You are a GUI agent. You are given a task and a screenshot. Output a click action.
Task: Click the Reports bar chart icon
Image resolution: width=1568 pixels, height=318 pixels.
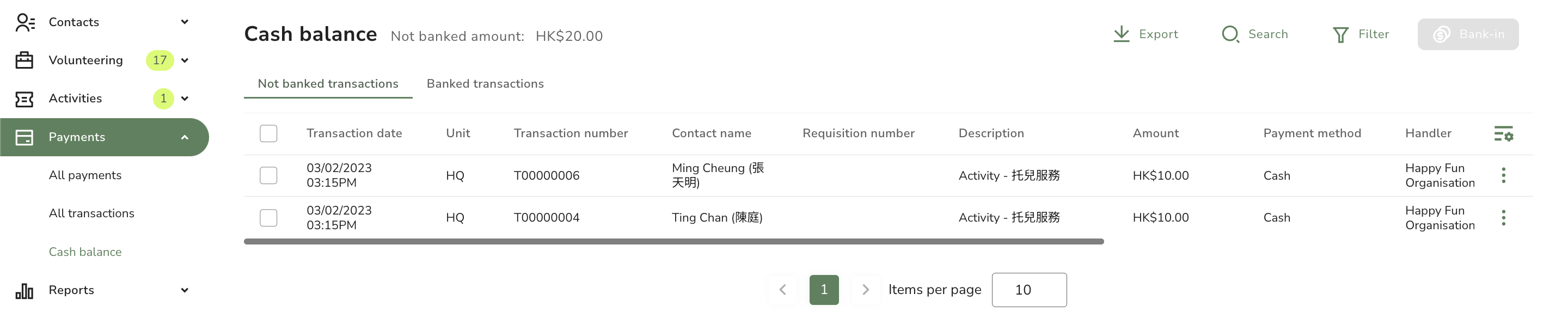point(24,291)
